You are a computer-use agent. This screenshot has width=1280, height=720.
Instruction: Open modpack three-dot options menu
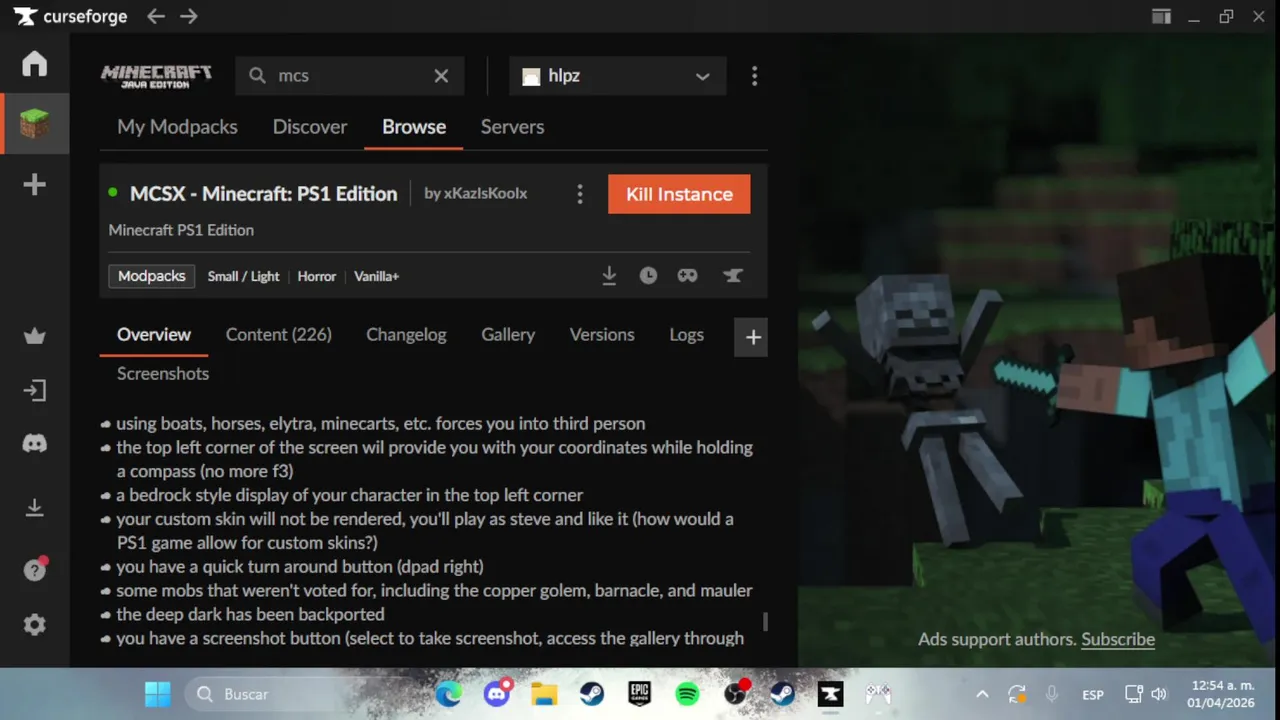pos(580,194)
